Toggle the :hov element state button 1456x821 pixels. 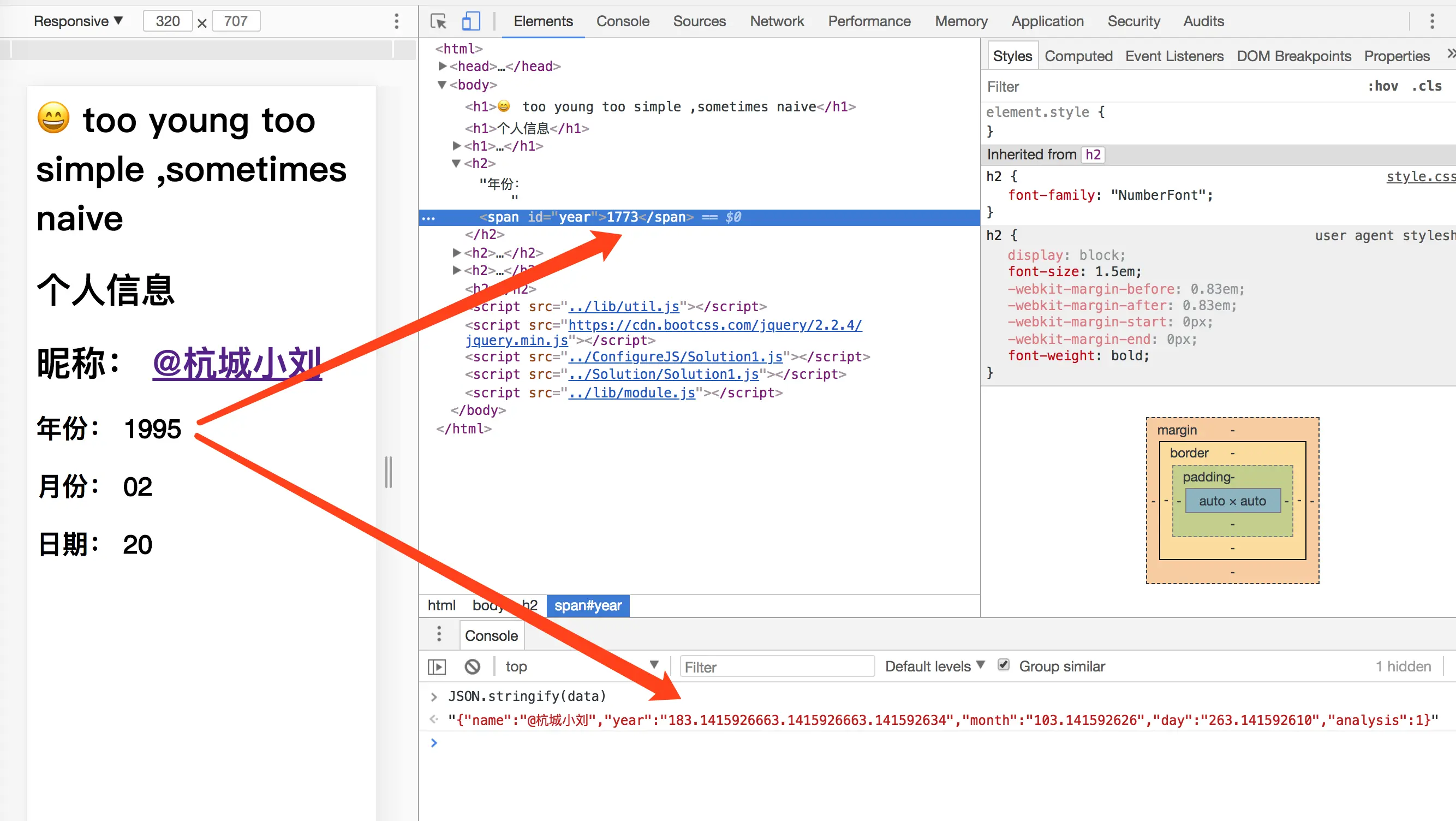(1382, 86)
